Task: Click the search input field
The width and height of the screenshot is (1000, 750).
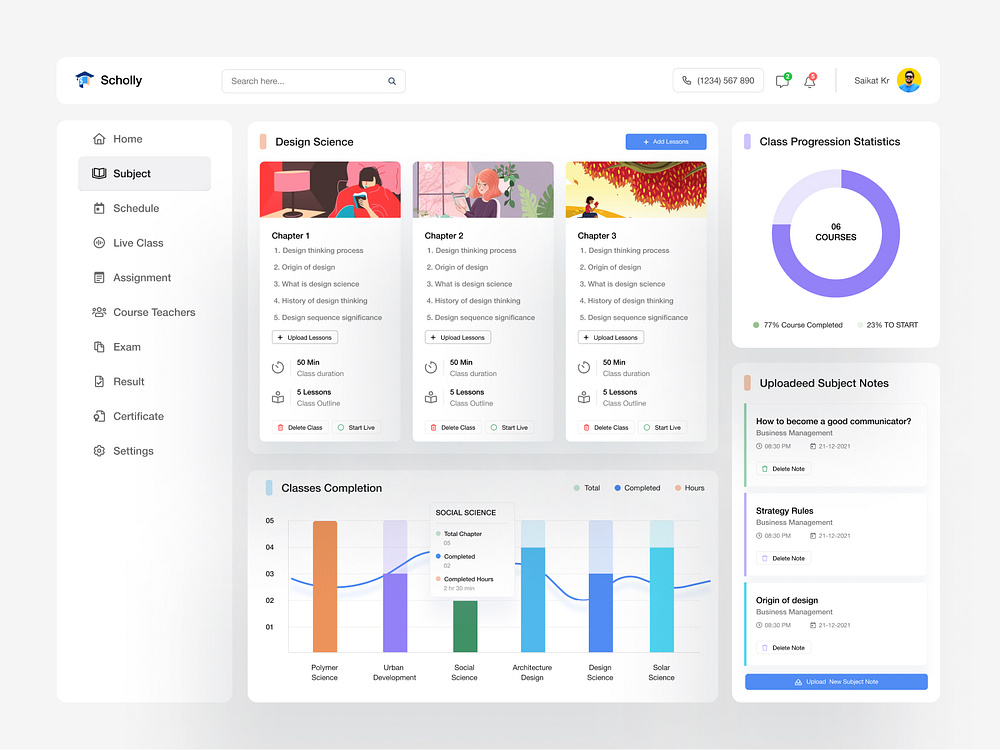Action: pos(300,80)
